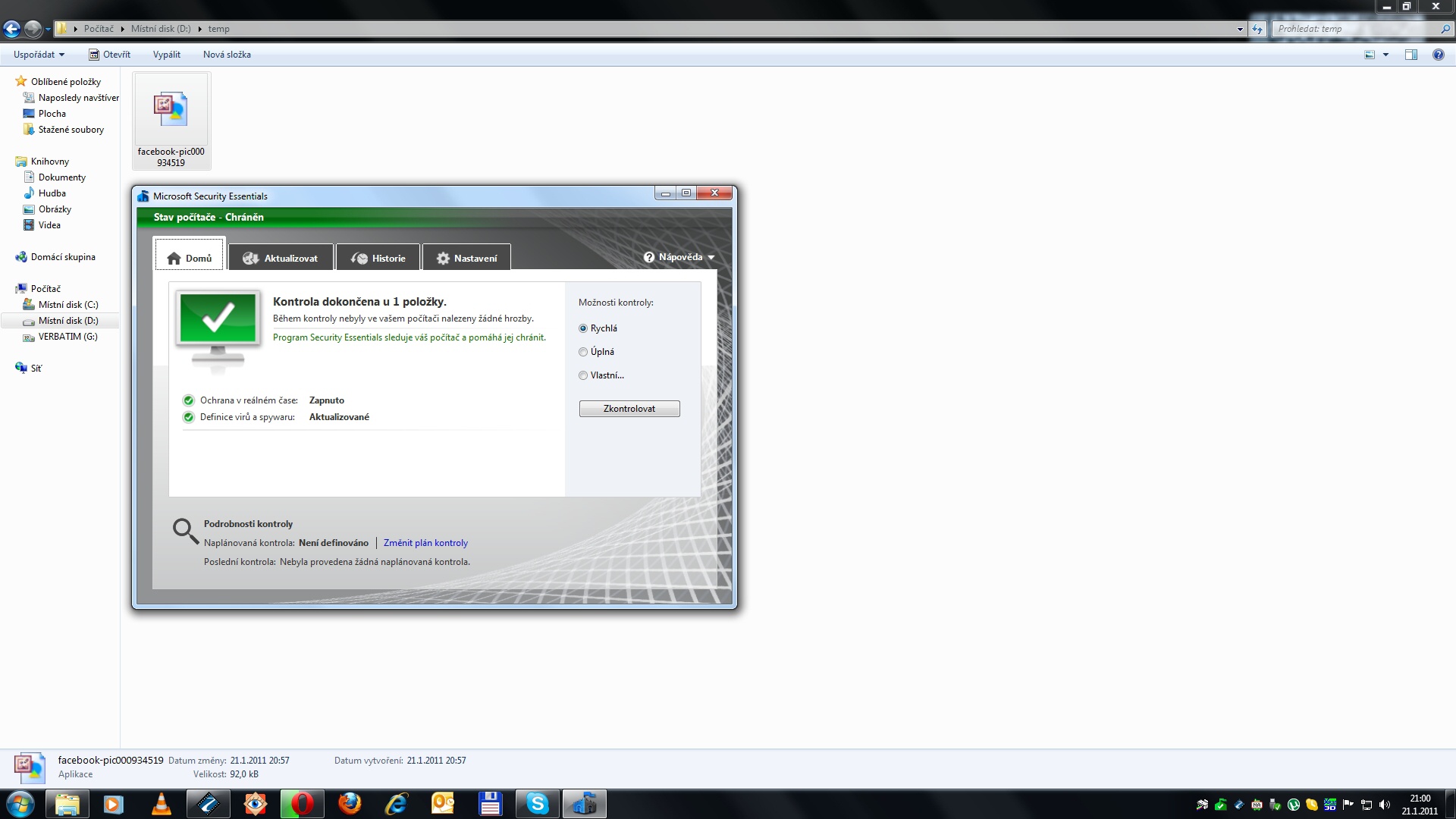Screen dimensions: 1456x819
Task: Open the view options dropdown arrow
Action: [x=1385, y=55]
